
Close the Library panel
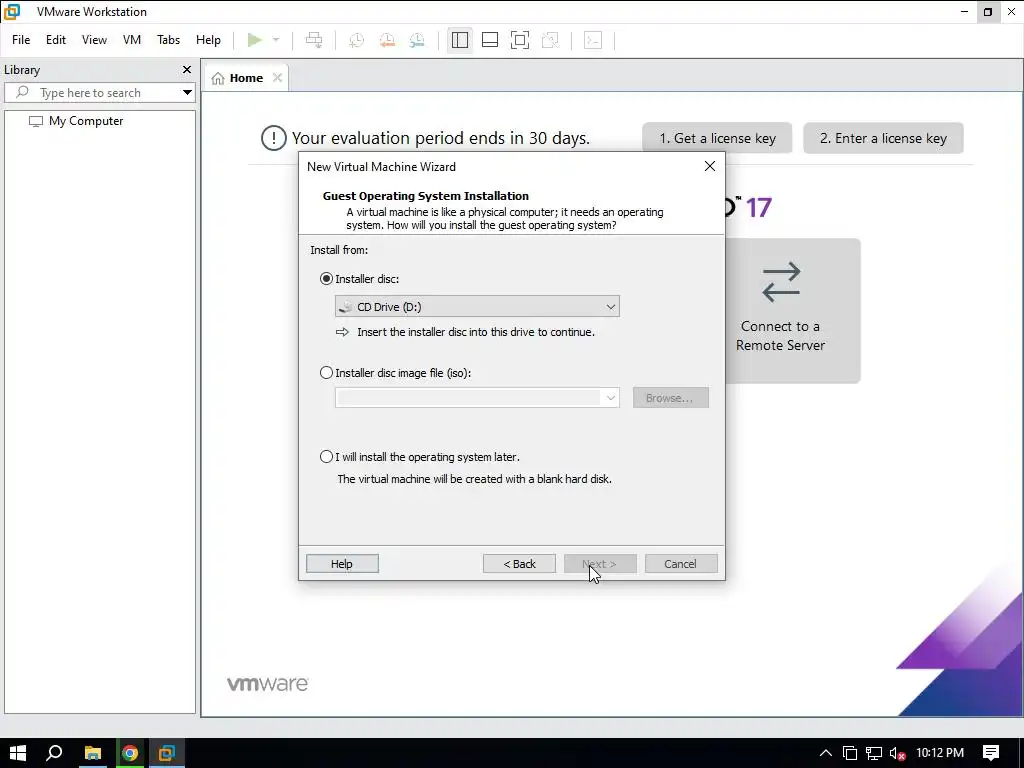(x=187, y=69)
